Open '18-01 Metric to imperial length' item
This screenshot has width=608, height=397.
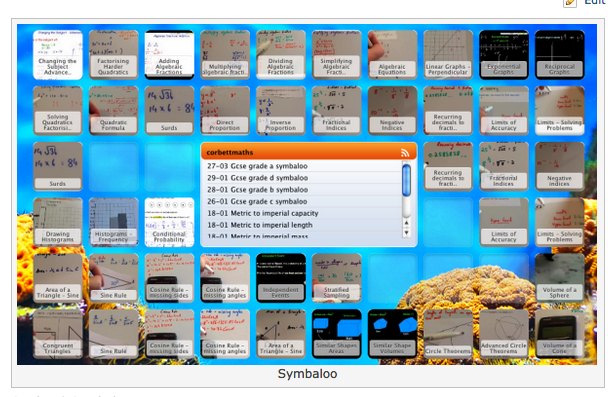click(x=260, y=225)
